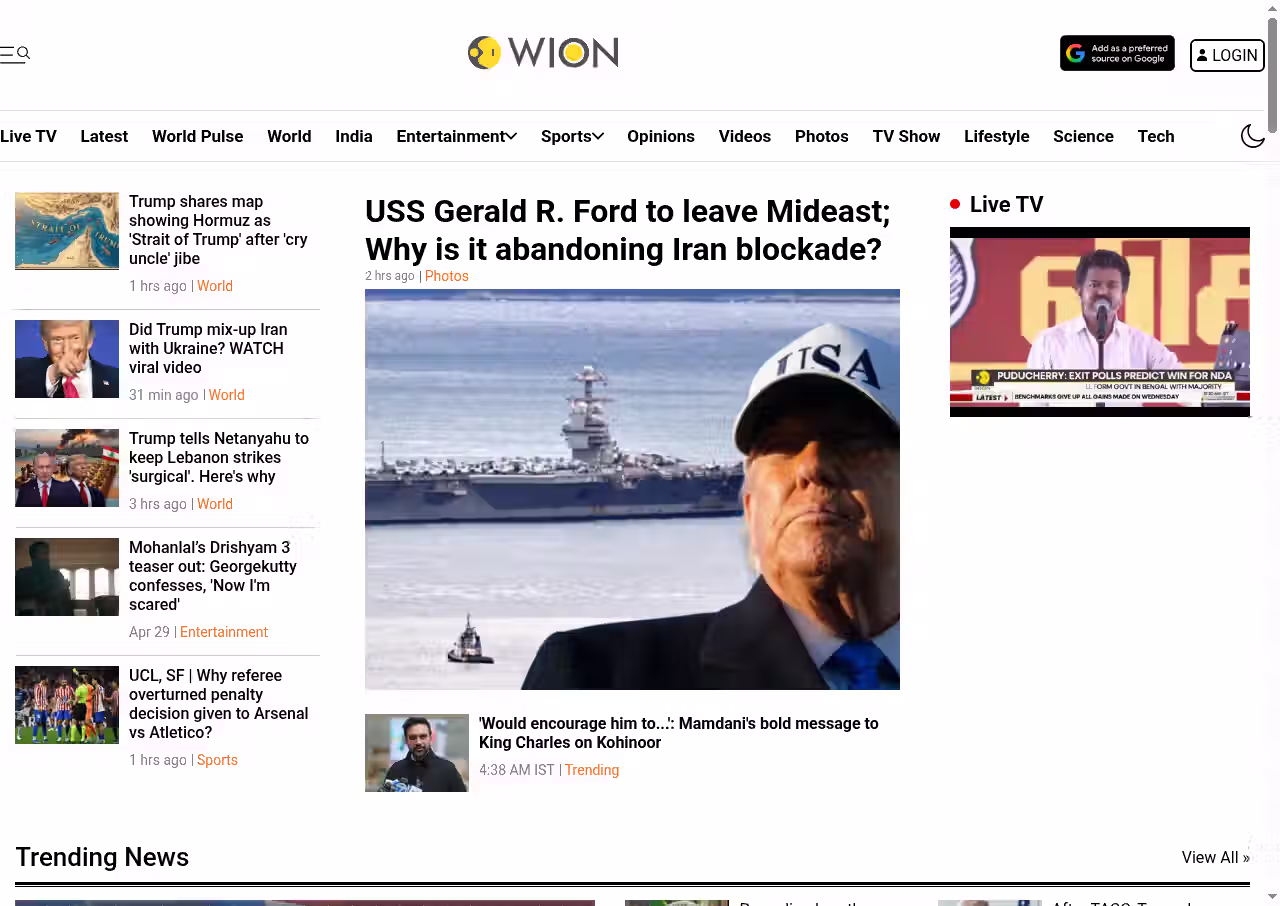
Task: Open the hamburger search menu icon
Action: click(15, 54)
